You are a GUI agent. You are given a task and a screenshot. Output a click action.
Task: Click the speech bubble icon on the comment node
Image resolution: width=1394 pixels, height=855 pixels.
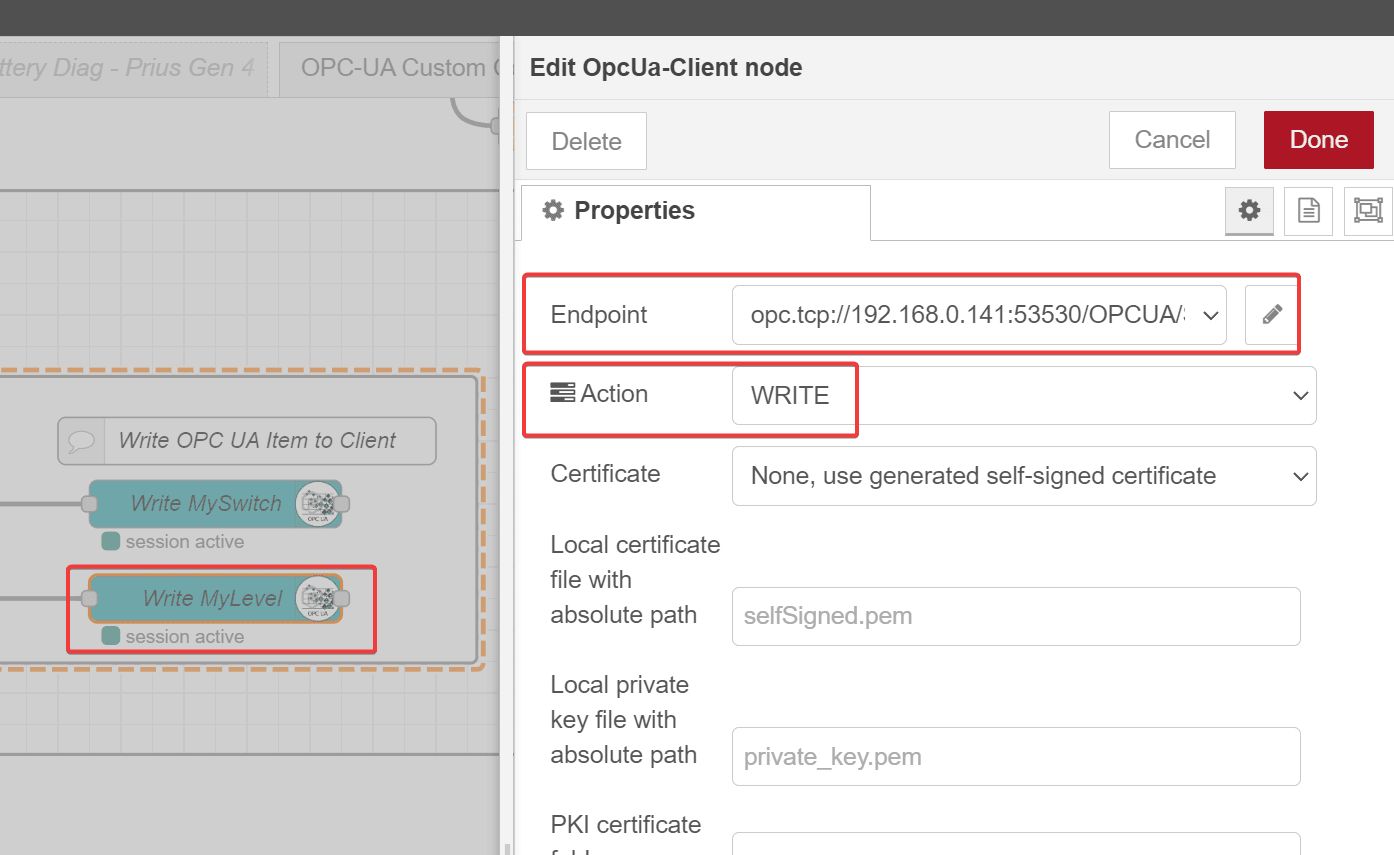pos(83,440)
